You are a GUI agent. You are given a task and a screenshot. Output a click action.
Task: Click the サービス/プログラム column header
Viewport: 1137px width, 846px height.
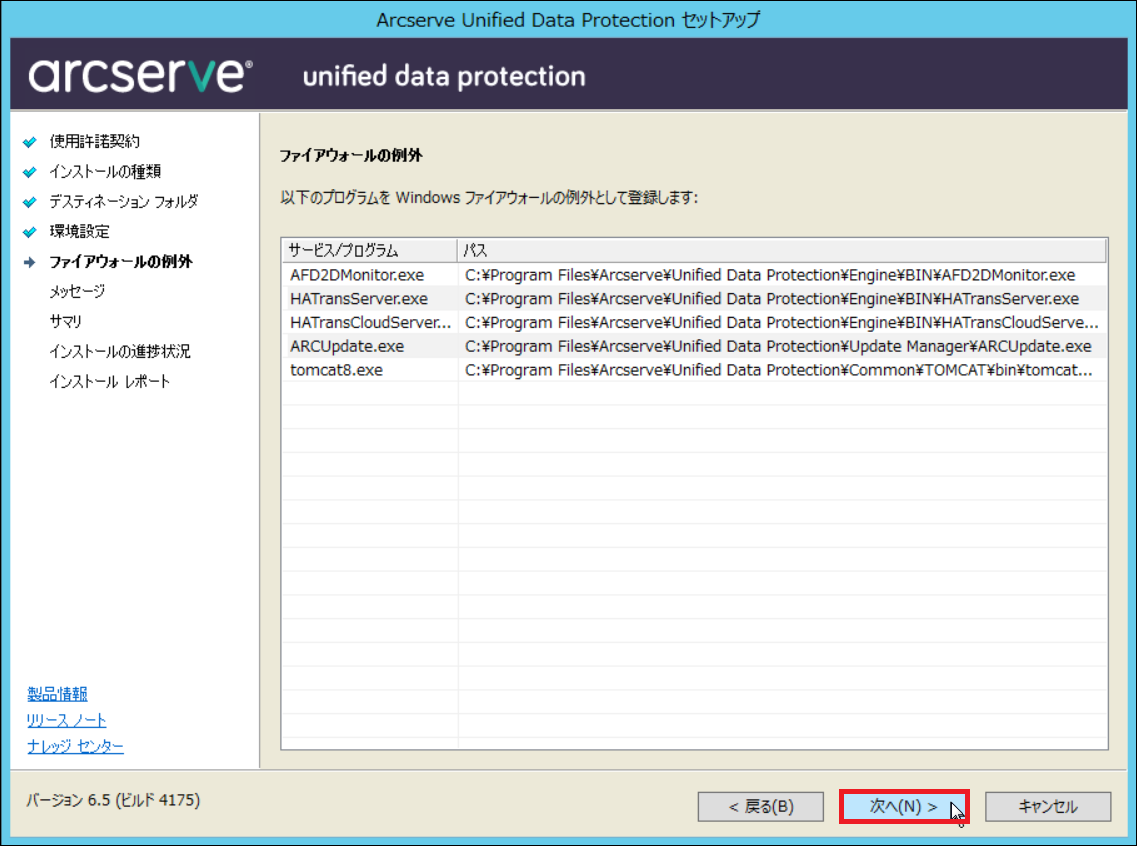pos(369,250)
